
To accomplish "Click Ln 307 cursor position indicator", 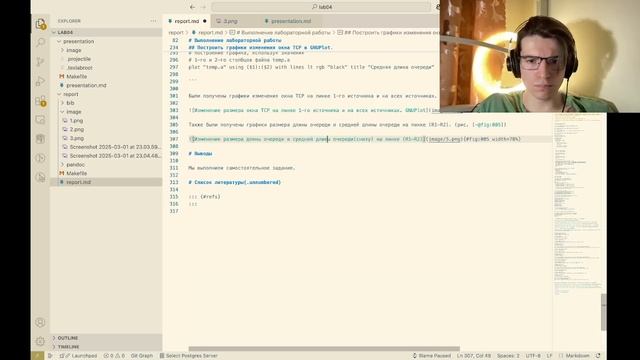I will tap(474, 356).
